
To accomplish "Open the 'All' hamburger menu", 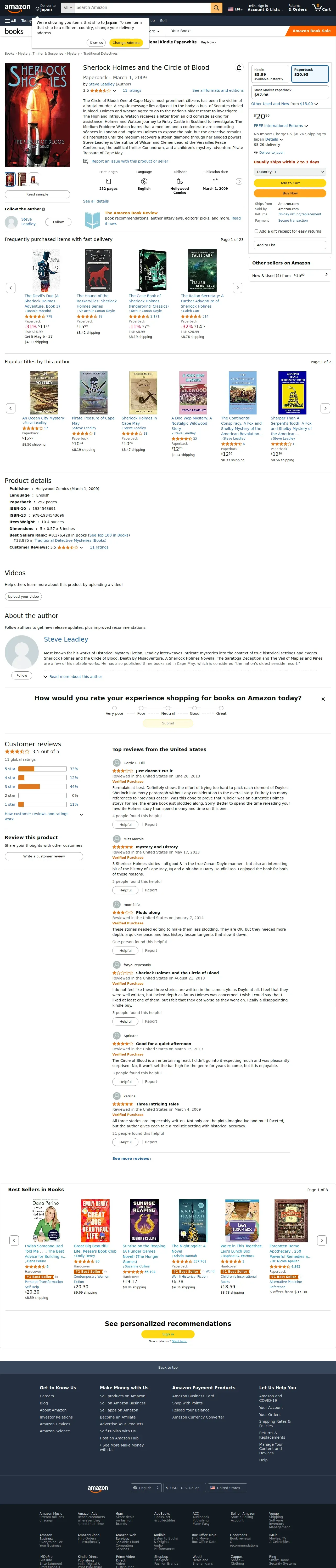I will click(10, 21).
